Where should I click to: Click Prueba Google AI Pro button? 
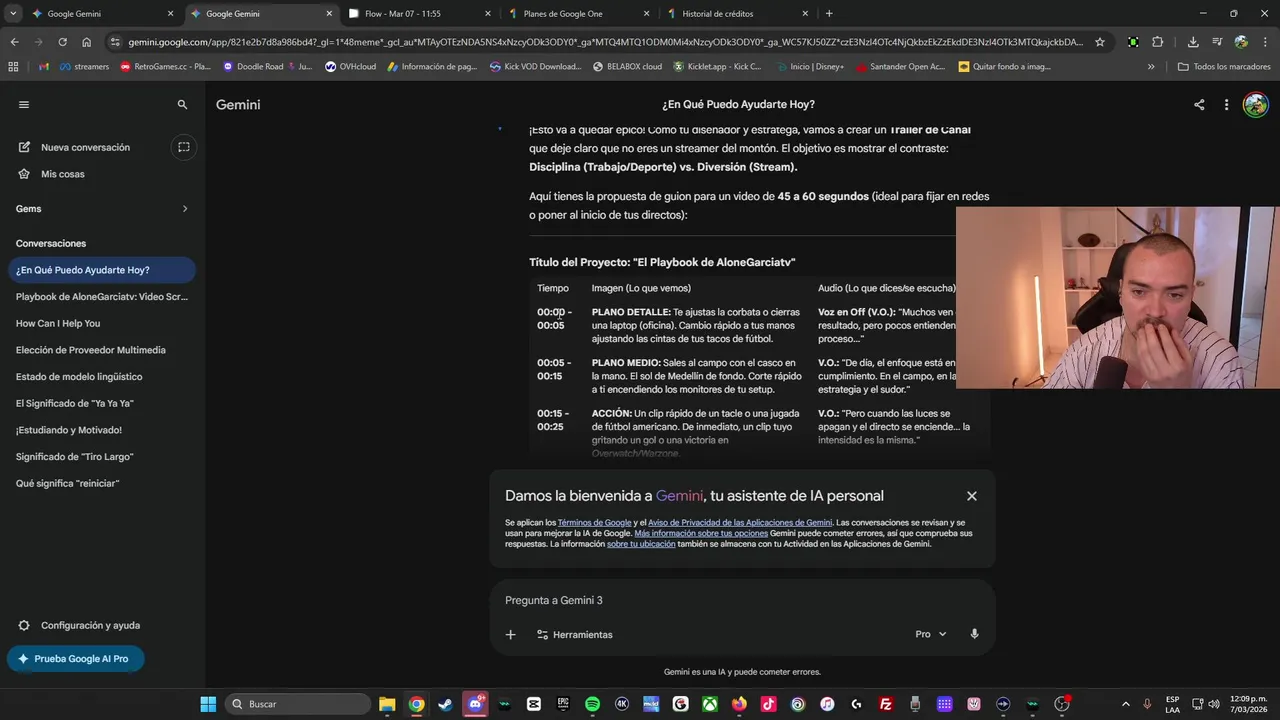click(75, 659)
